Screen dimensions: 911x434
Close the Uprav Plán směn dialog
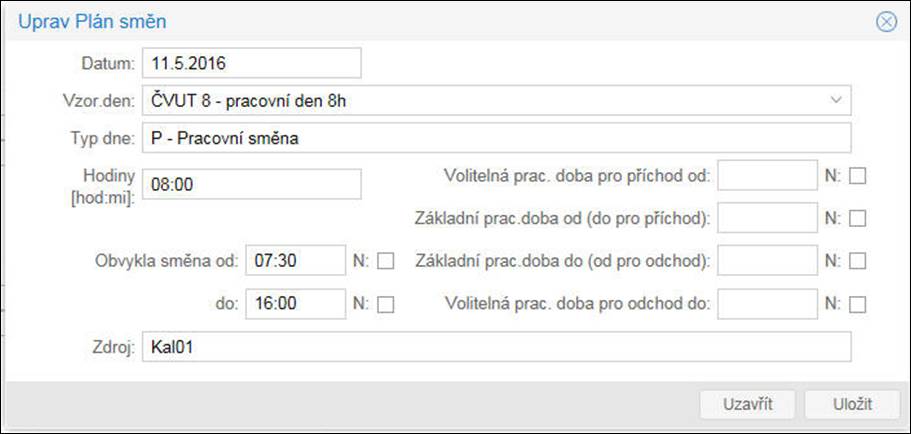[886, 21]
